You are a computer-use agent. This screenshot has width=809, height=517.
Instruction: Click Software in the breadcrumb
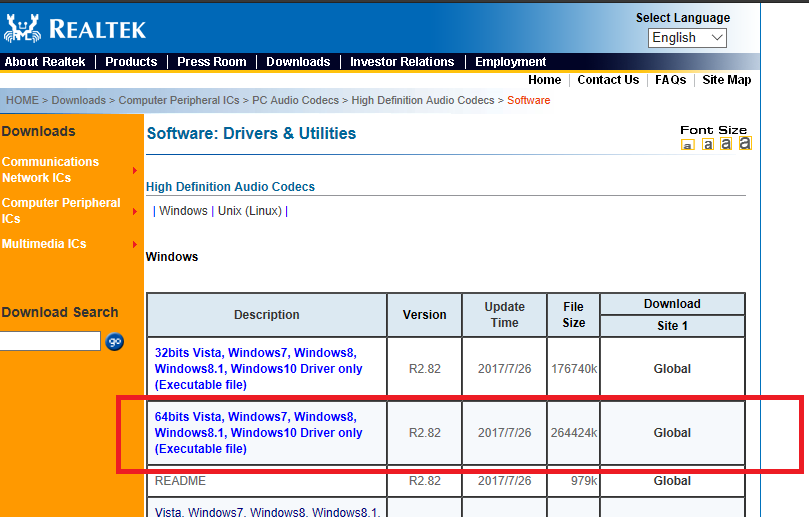[x=528, y=100]
